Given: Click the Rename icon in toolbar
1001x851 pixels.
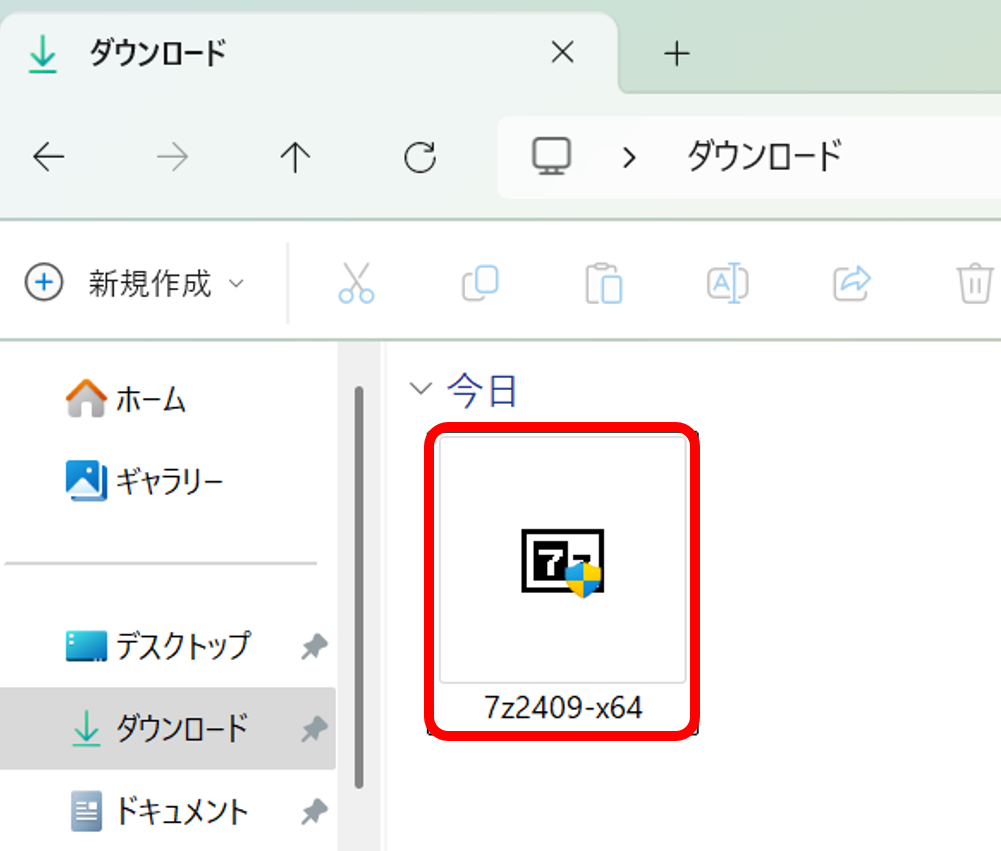Looking at the screenshot, I should (x=728, y=283).
